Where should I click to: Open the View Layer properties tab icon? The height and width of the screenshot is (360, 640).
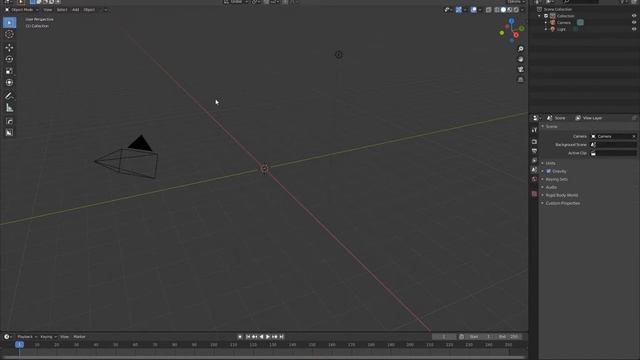(x=534, y=160)
